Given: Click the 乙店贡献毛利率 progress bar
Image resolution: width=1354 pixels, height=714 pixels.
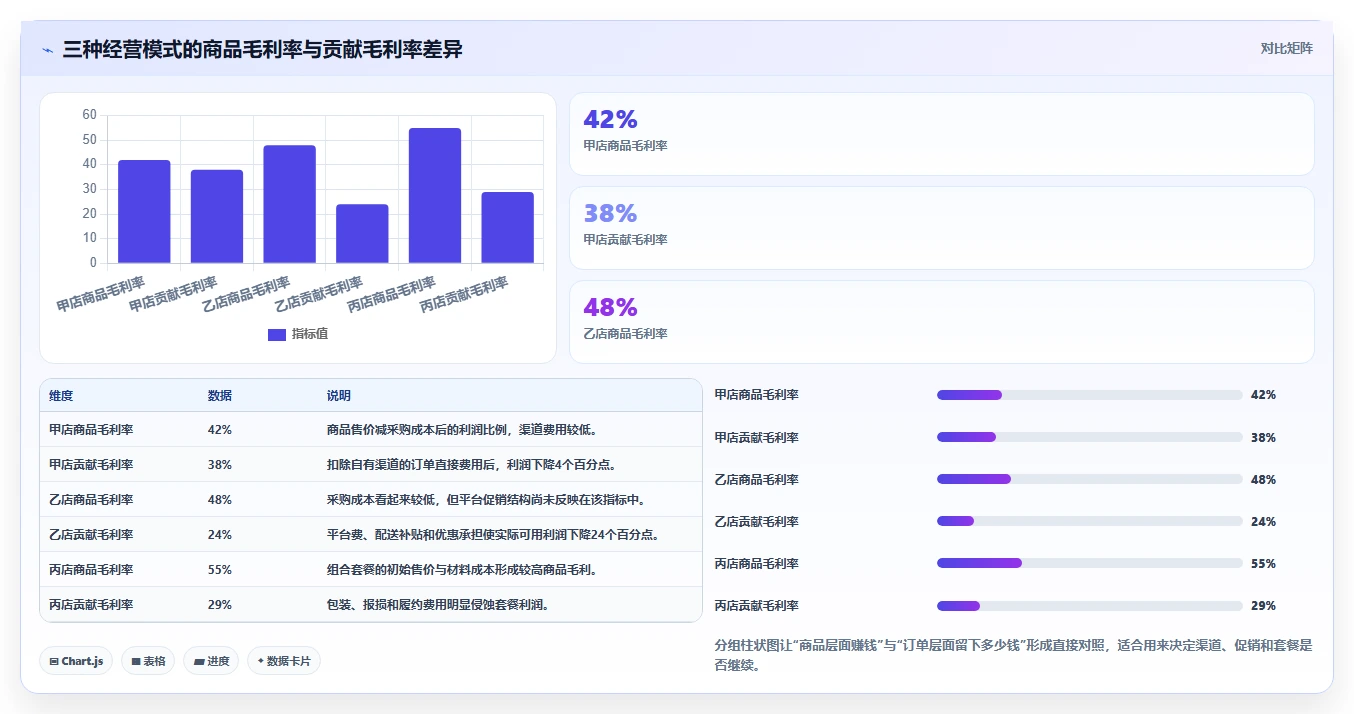Looking at the screenshot, I should (1089, 521).
